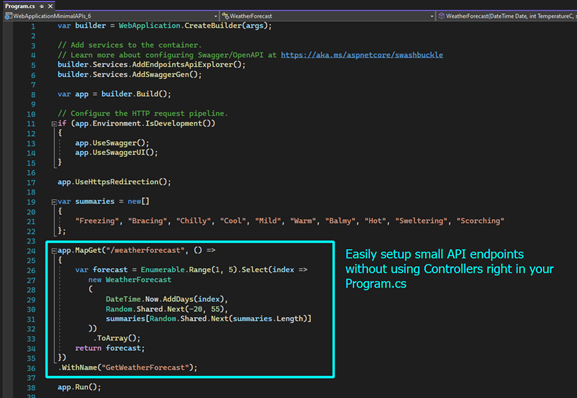Select the Program.cs editor tab
577x398 pixels.
pyautogui.click(x=20, y=6)
